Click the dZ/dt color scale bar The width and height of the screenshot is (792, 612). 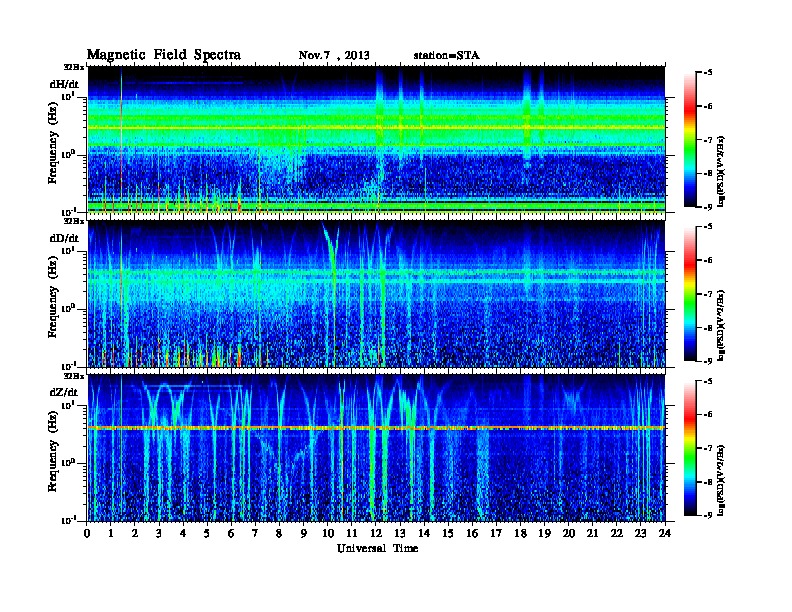689,448
